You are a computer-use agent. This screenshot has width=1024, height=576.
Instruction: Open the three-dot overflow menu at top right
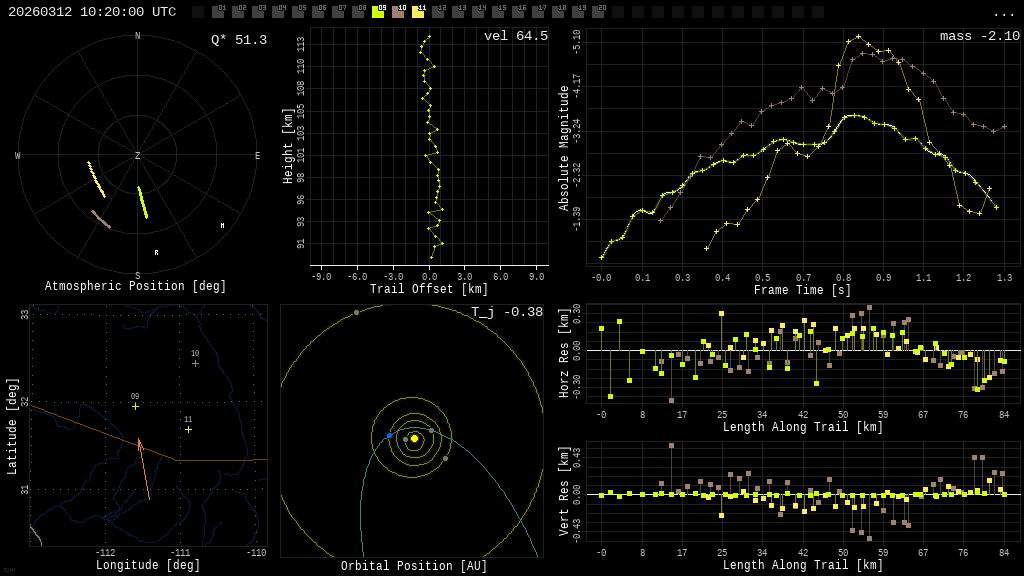point(1003,13)
